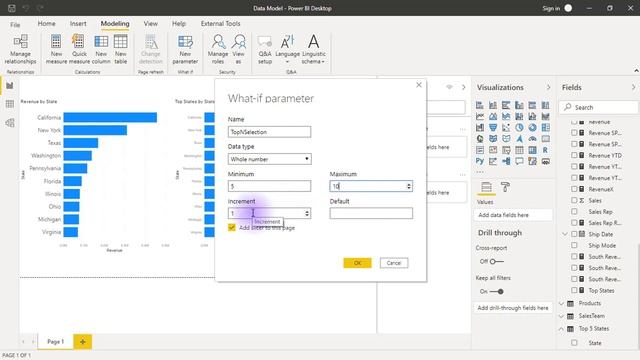Pick the Treemap visual

click(545, 127)
